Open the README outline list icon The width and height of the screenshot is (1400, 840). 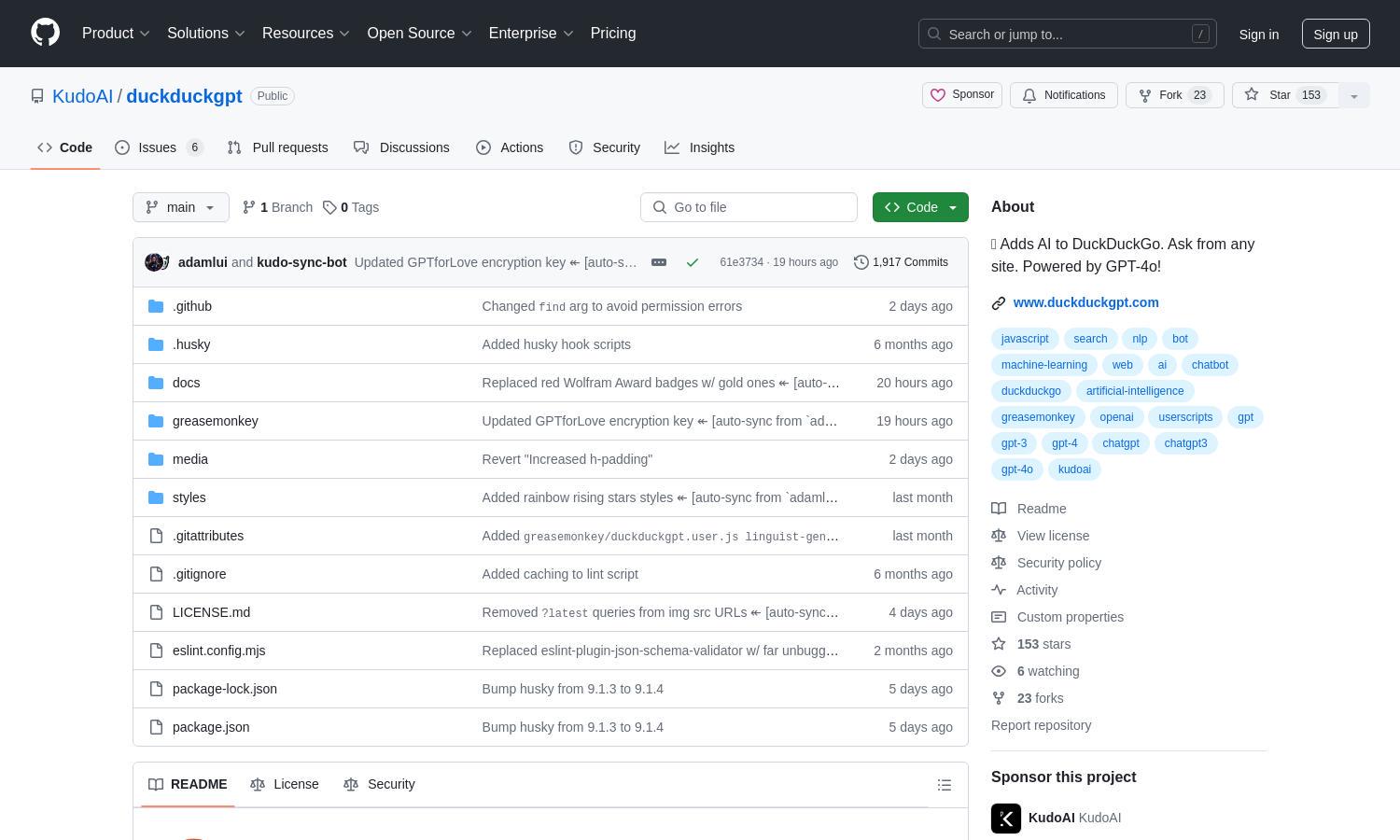[945, 785]
